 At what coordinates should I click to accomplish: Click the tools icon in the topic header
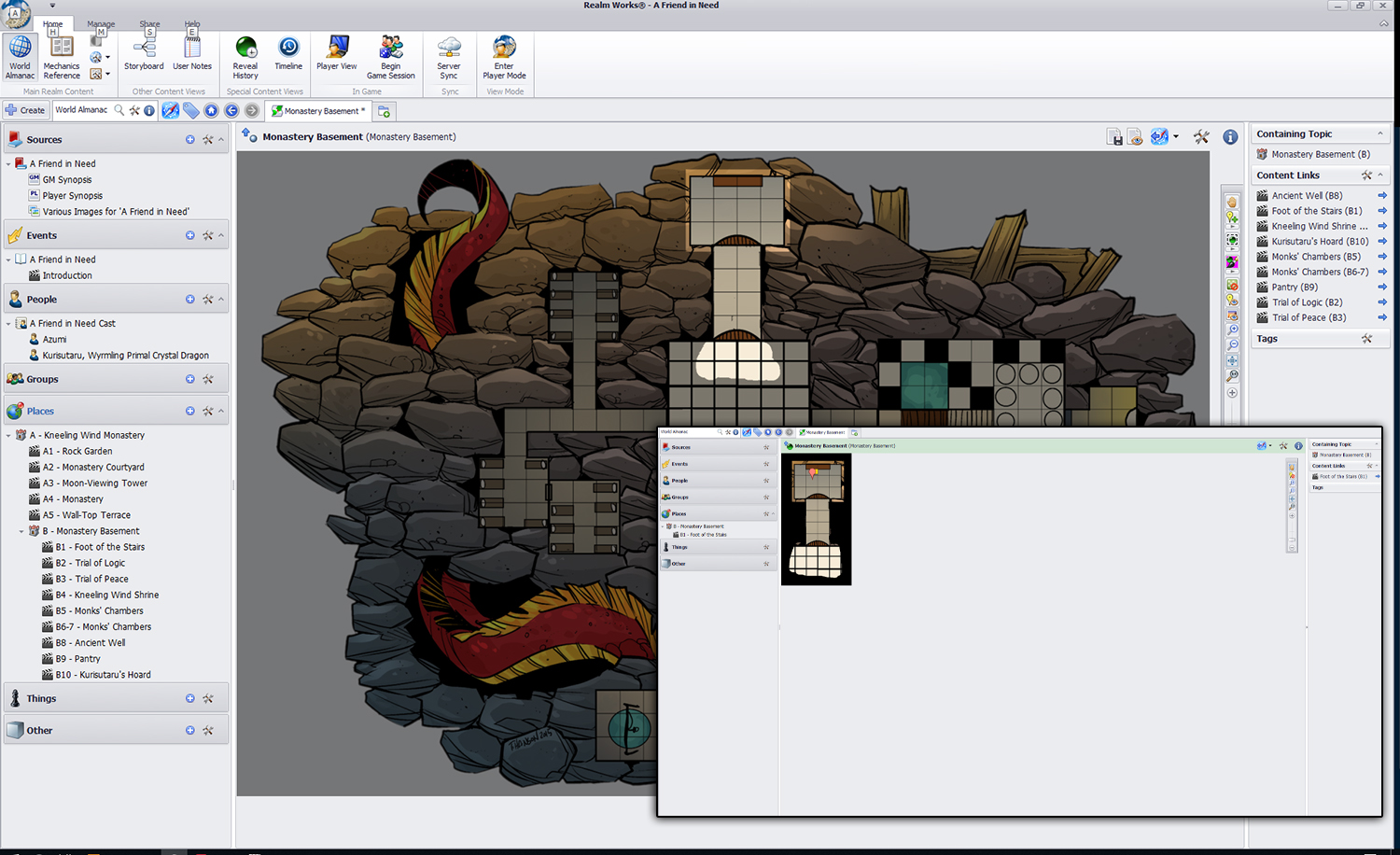click(x=1201, y=137)
